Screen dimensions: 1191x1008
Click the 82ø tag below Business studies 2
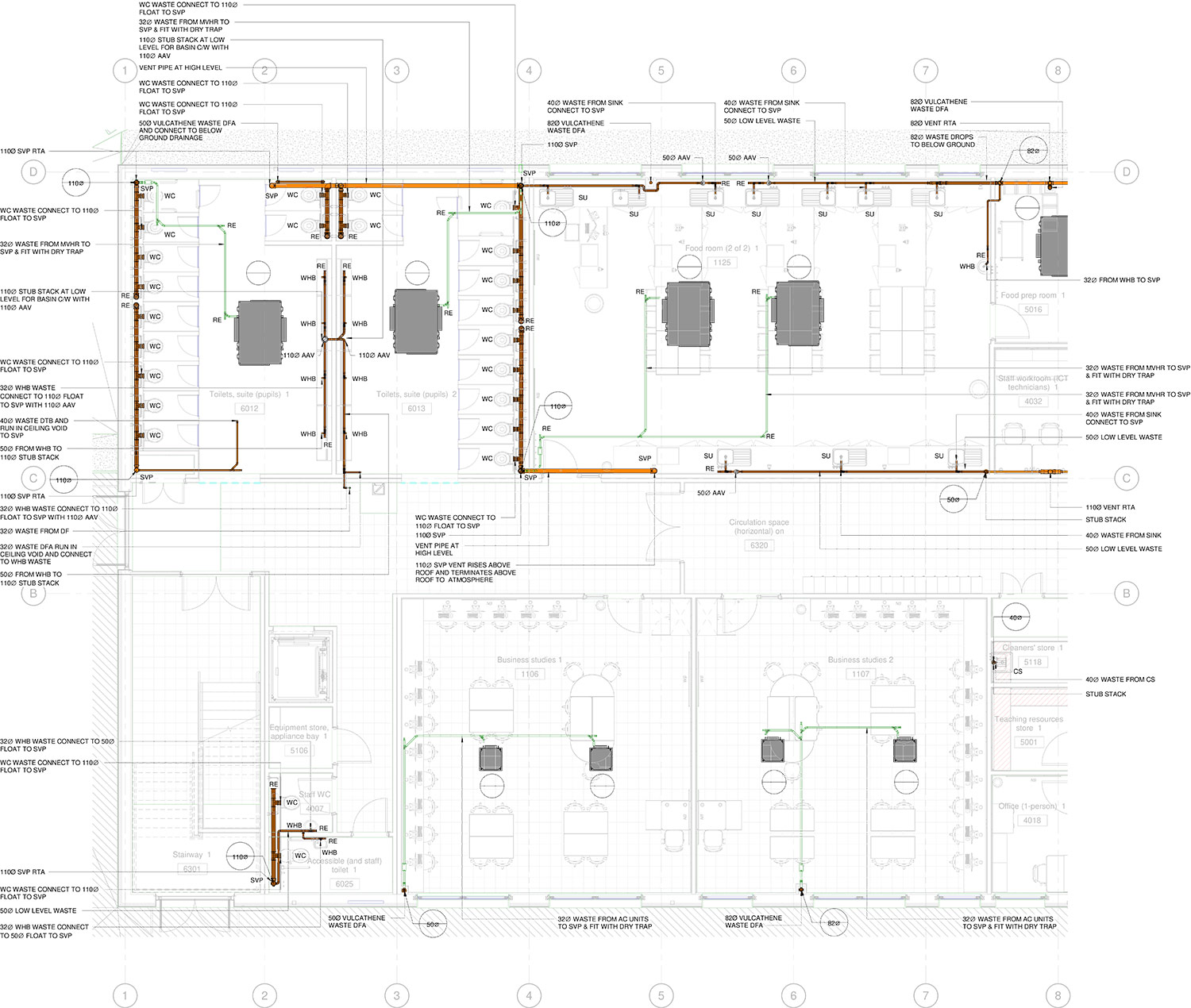[833, 923]
